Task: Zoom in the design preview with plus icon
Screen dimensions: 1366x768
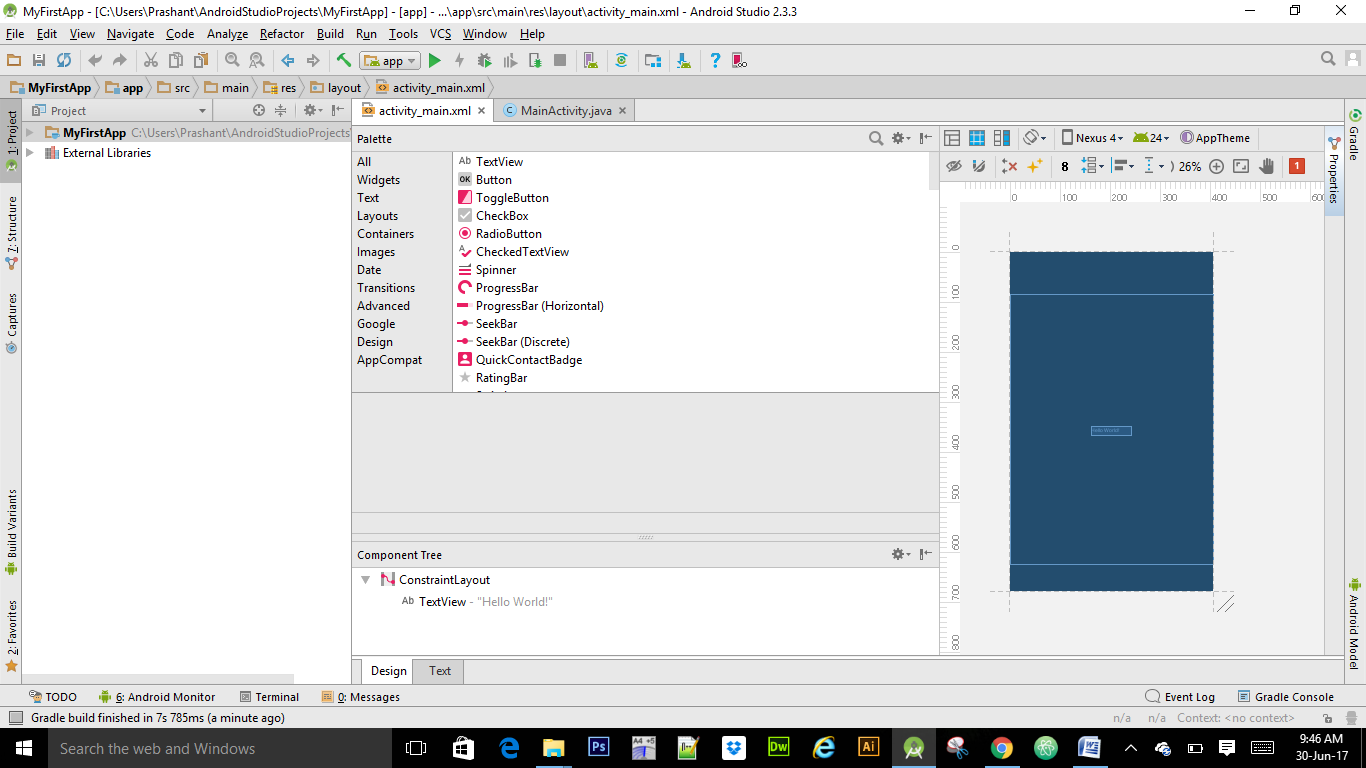Action: pos(1216,166)
